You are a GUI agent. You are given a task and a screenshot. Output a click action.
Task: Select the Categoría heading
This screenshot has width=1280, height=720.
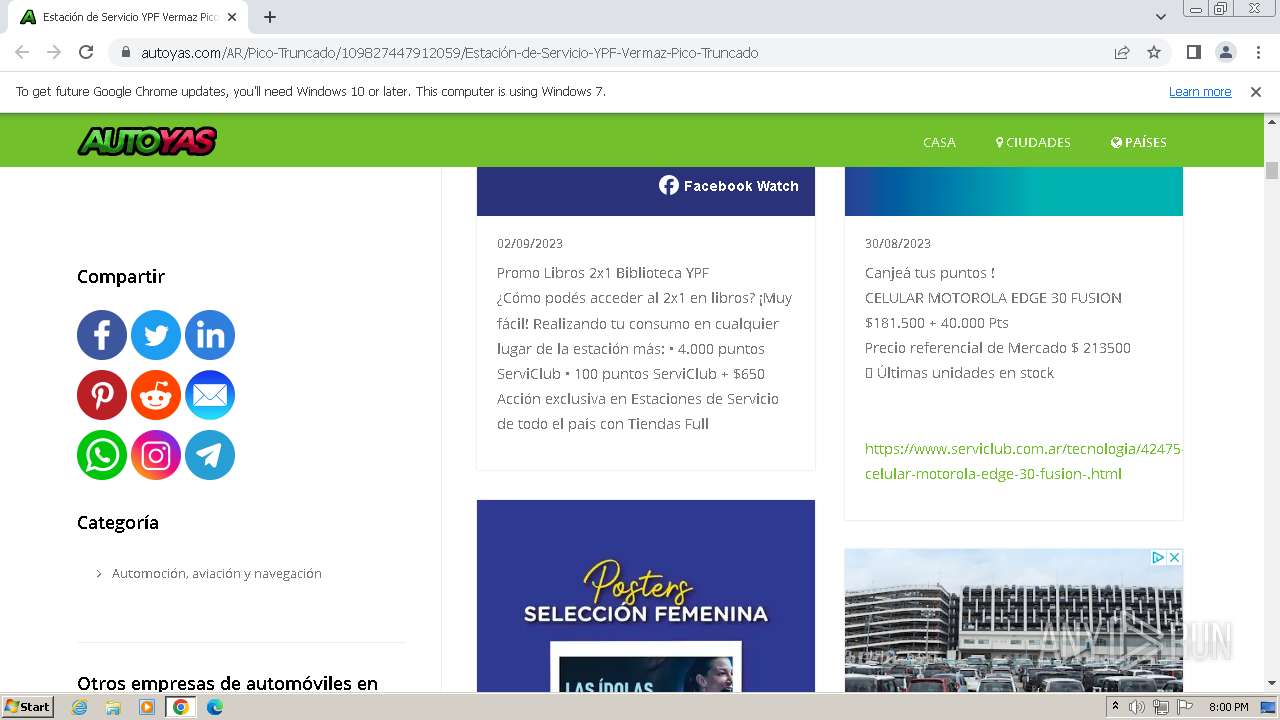tap(118, 523)
